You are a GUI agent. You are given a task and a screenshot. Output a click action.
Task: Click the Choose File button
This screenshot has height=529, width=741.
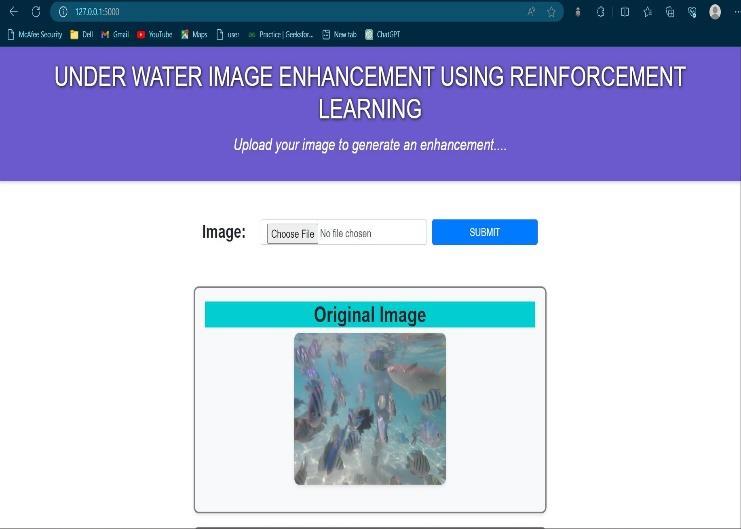click(293, 234)
